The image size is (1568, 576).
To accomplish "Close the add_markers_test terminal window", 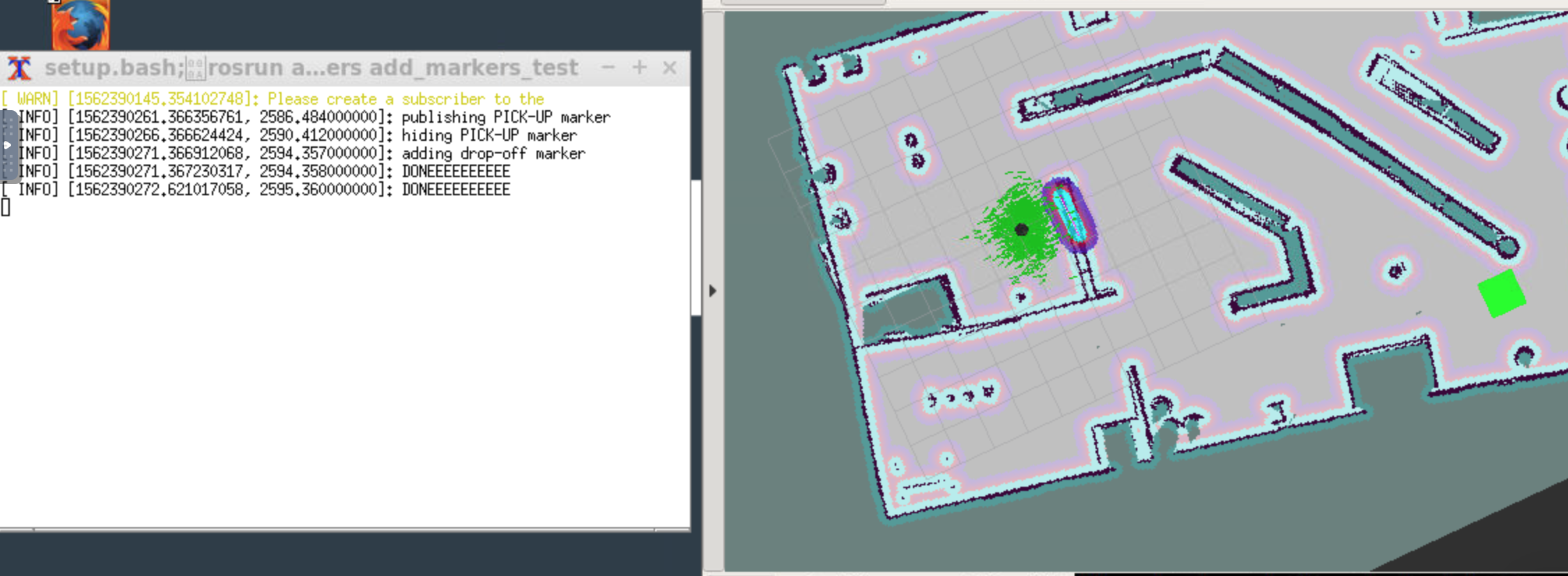I will point(670,68).
